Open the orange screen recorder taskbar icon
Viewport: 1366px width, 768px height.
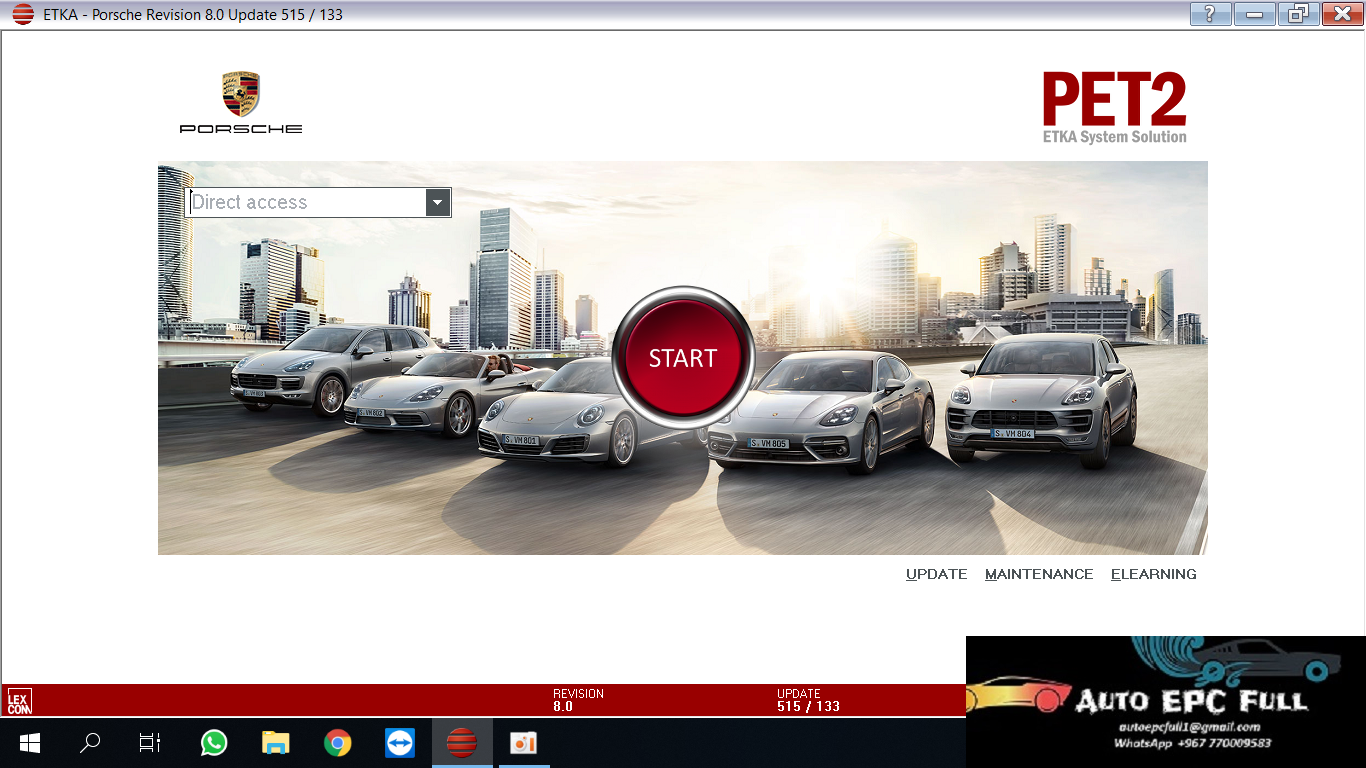tap(523, 743)
